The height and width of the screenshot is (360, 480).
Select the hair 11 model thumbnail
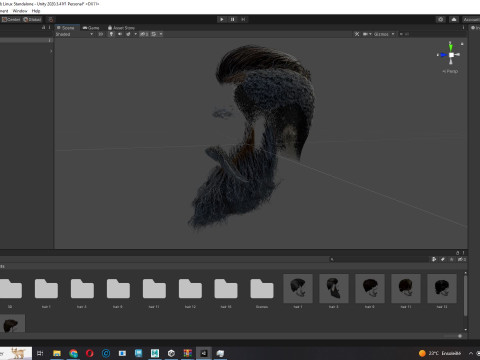coord(406,288)
